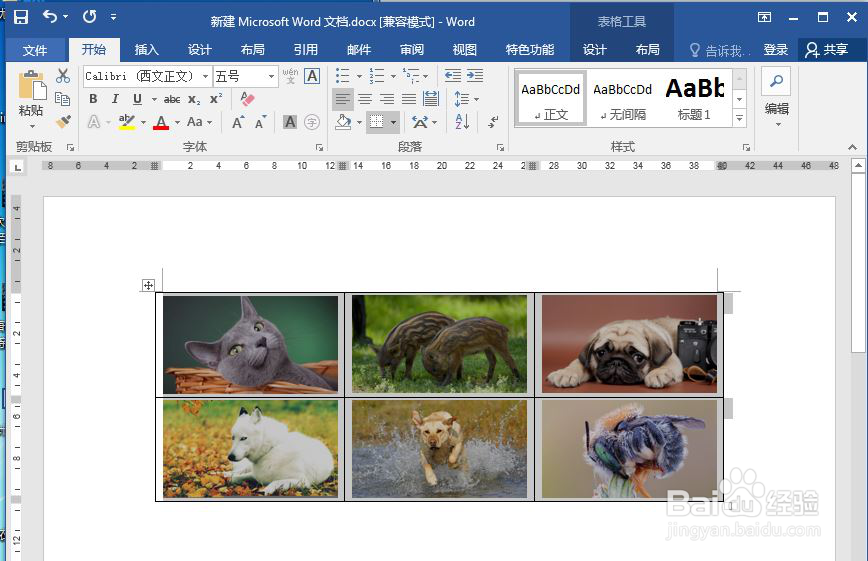The image size is (868, 561).
Task: Show or hide paragraph marks
Action: 493,122
